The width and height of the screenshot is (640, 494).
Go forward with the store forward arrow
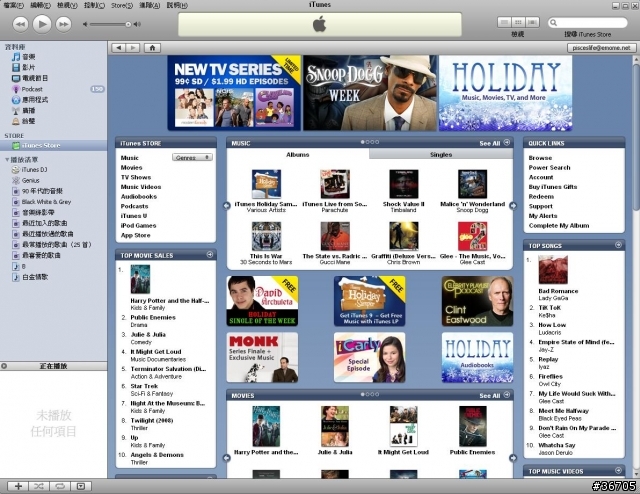click(x=133, y=48)
